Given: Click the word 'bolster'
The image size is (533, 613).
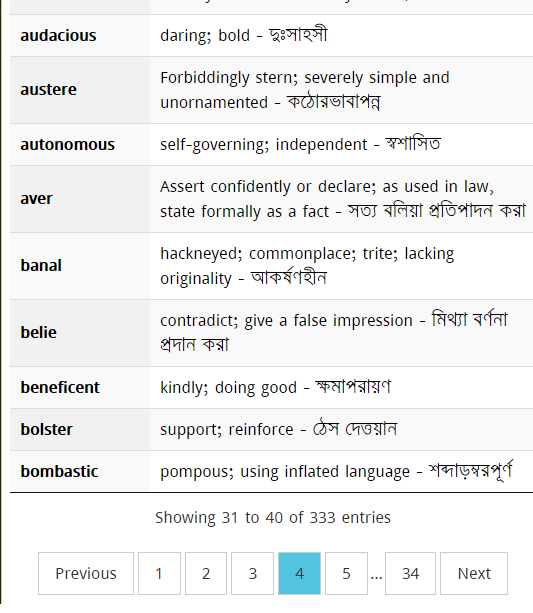Looking at the screenshot, I should pyautogui.click(x=46, y=429).
